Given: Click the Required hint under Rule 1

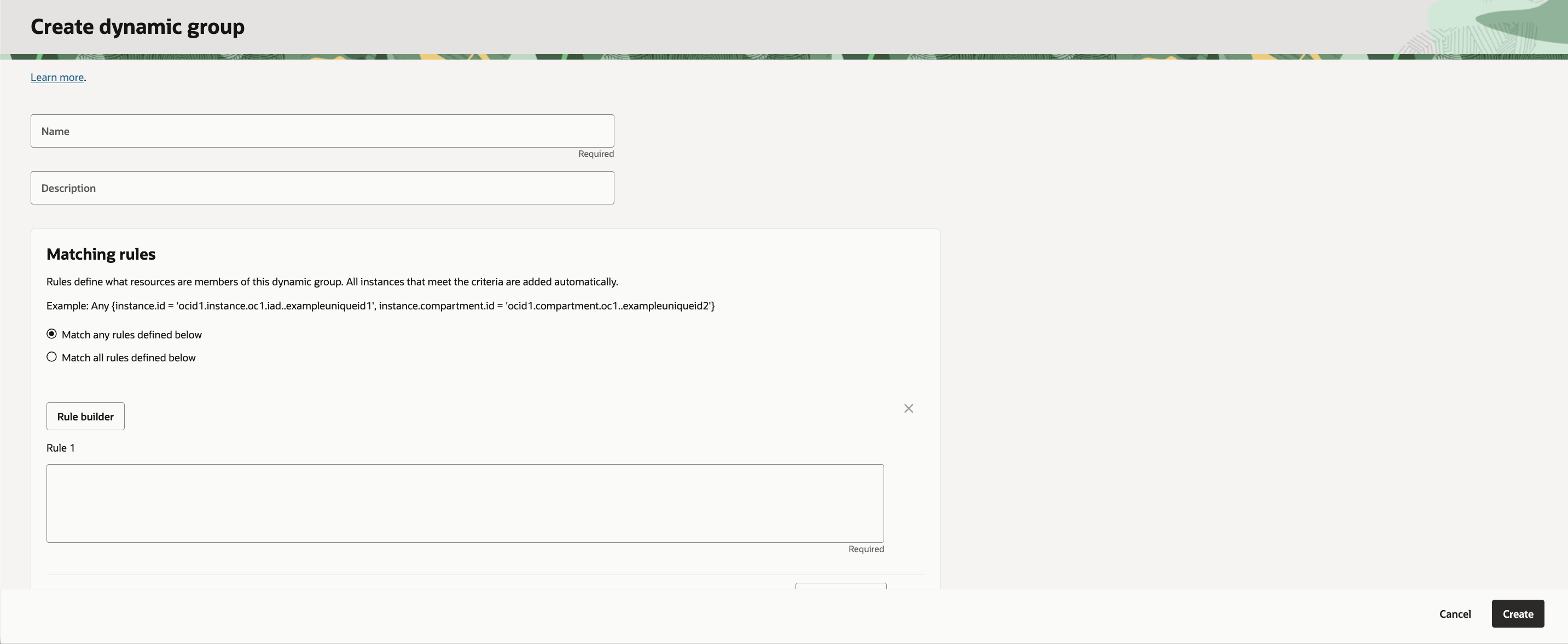Looking at the screenshot, I should pyautogui.click(x=866, y=549).
